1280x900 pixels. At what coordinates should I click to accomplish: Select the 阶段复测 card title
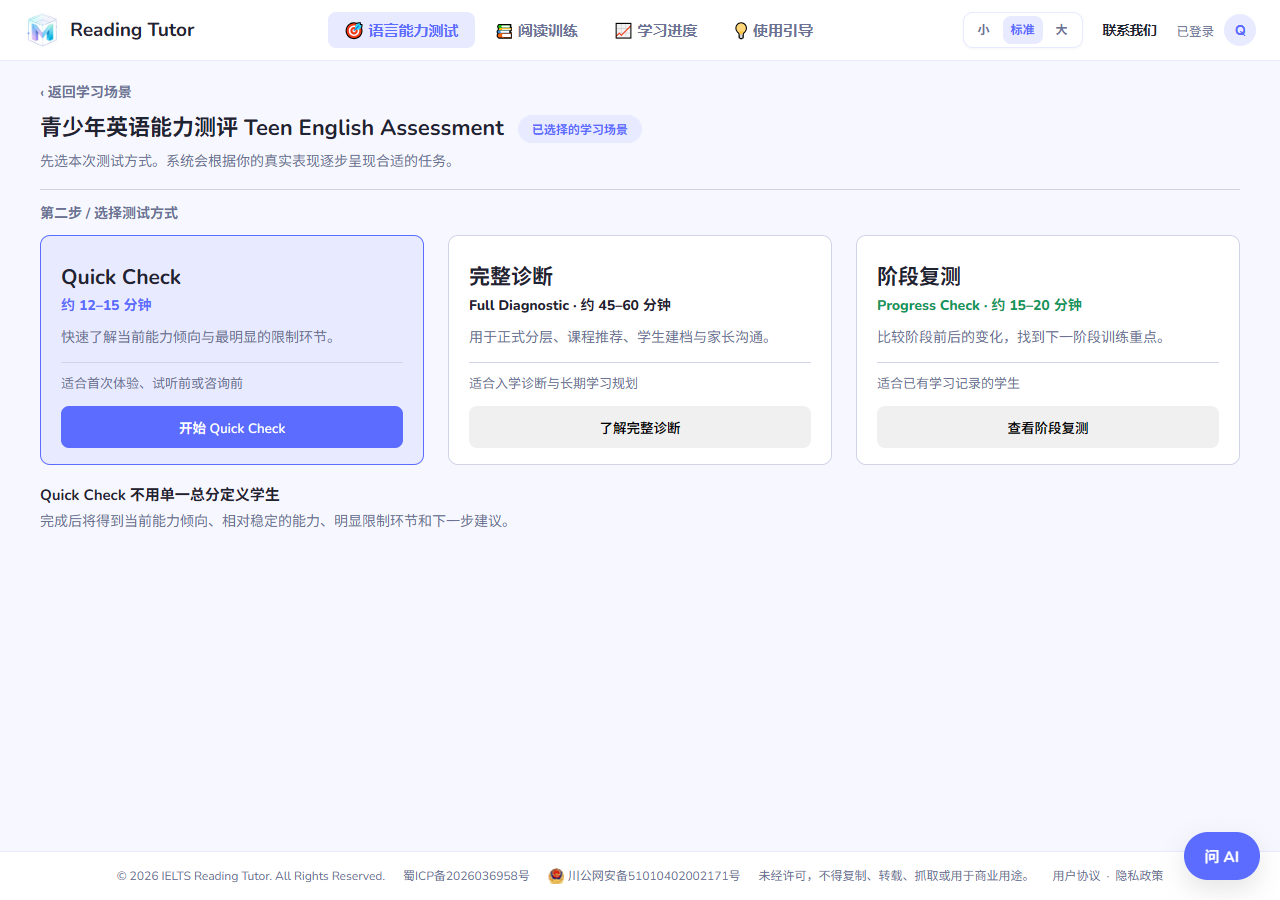919,277
